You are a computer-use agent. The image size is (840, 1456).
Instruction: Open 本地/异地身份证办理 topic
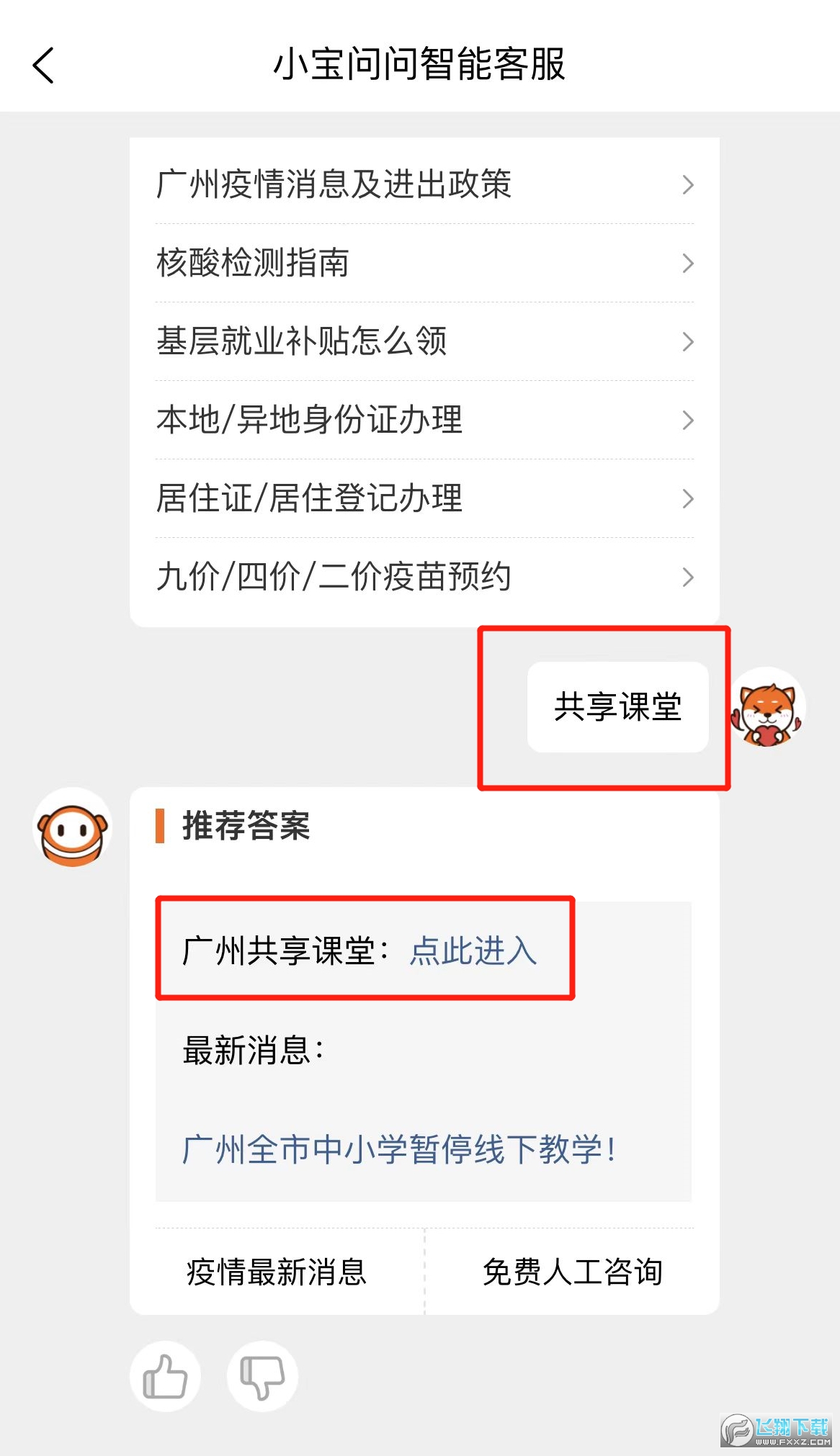coord(425,420)
